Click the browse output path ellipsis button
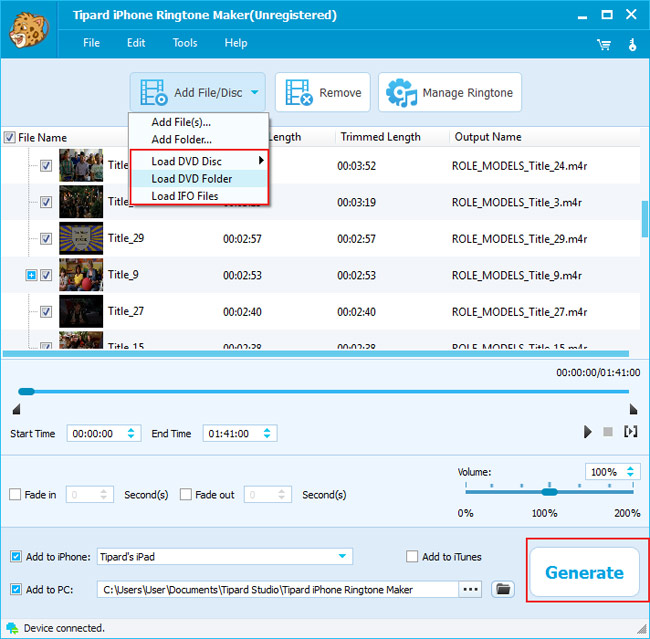The height and width of the screenshot is (639, 650). click(x=470, y=589)
